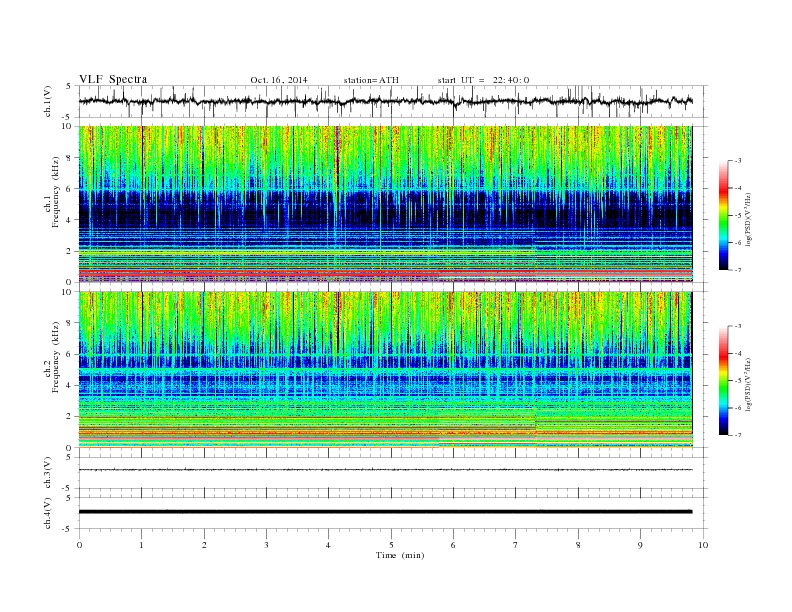792x612 pixels.
Task: Click the "-3" tick on upper color bar
Action: pyautogui.click(x=737, y=161)
